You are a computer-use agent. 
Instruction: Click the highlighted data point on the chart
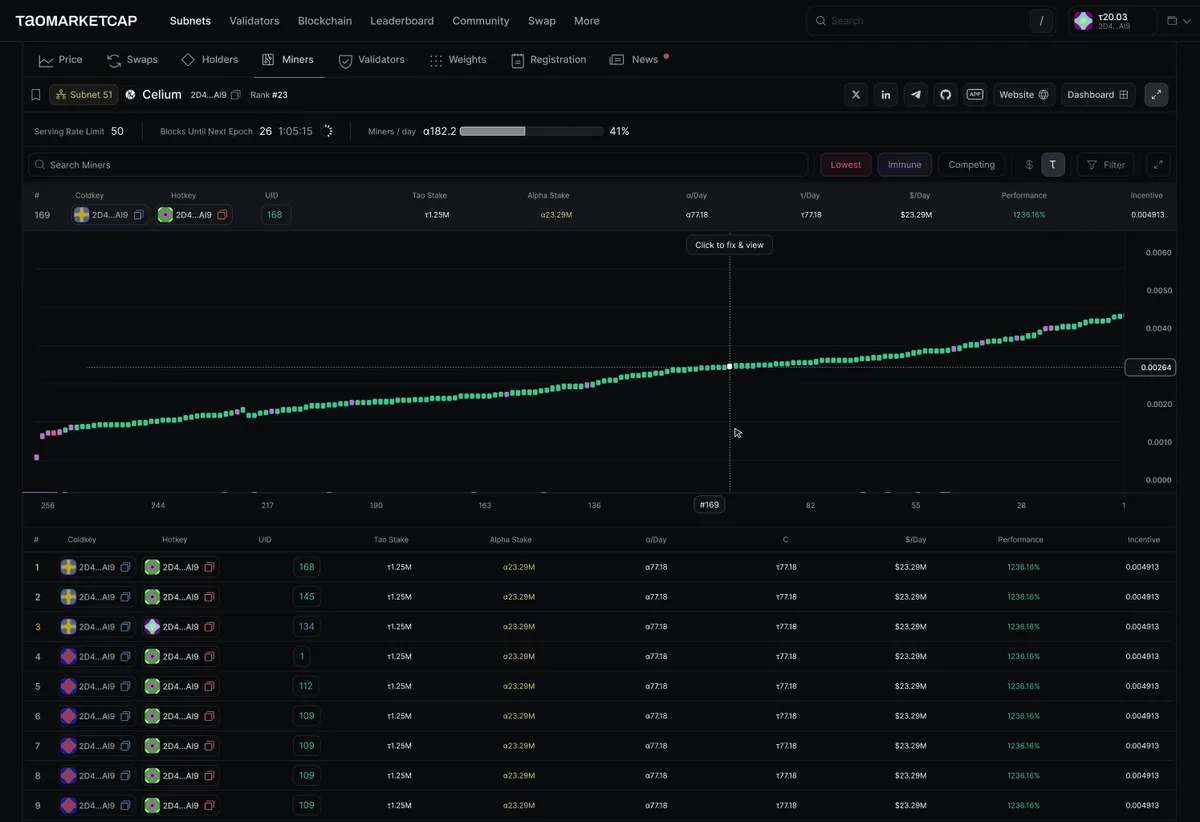point(730,367)
